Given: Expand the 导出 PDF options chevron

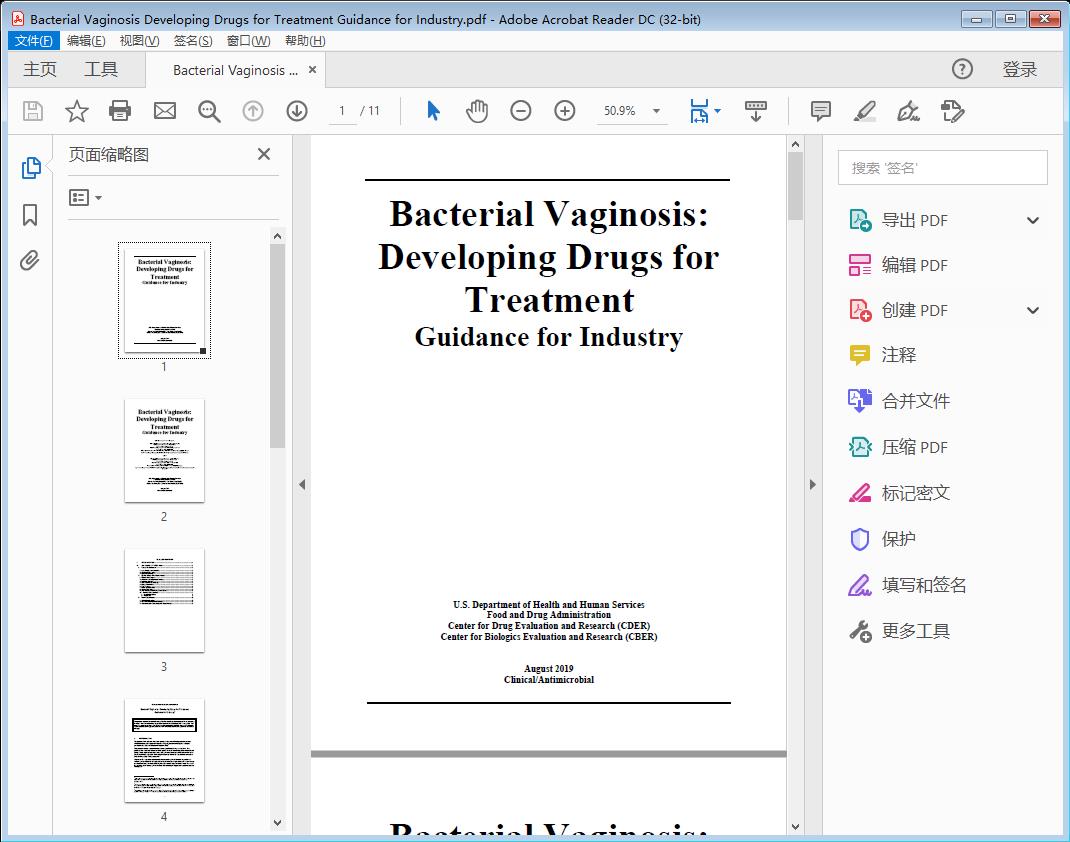Looking at the screenshot, I should tap(1032, 219).
